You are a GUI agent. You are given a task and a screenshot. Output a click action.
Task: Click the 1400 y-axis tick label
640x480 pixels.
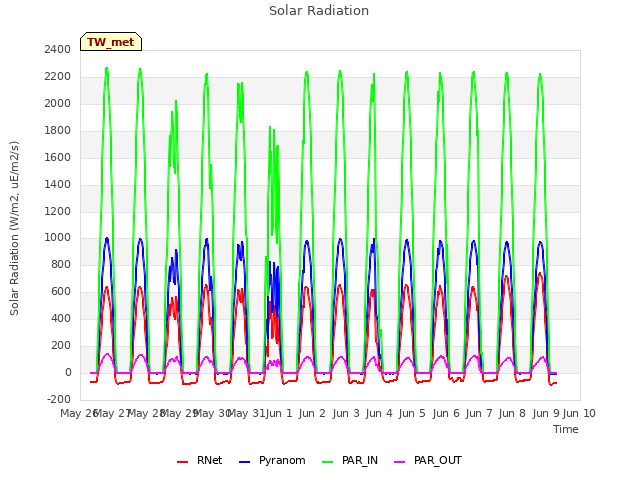[x=58, y=184]
